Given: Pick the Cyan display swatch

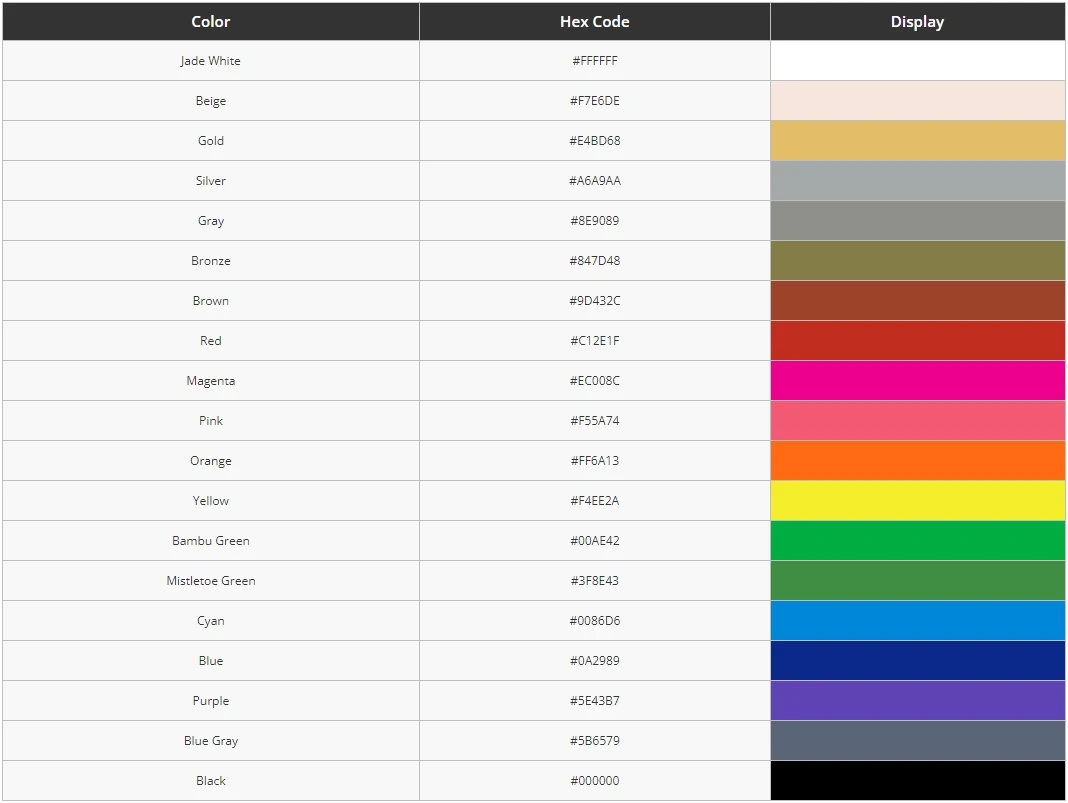Looking at the screenshot, I should click(x=917, y=621).
